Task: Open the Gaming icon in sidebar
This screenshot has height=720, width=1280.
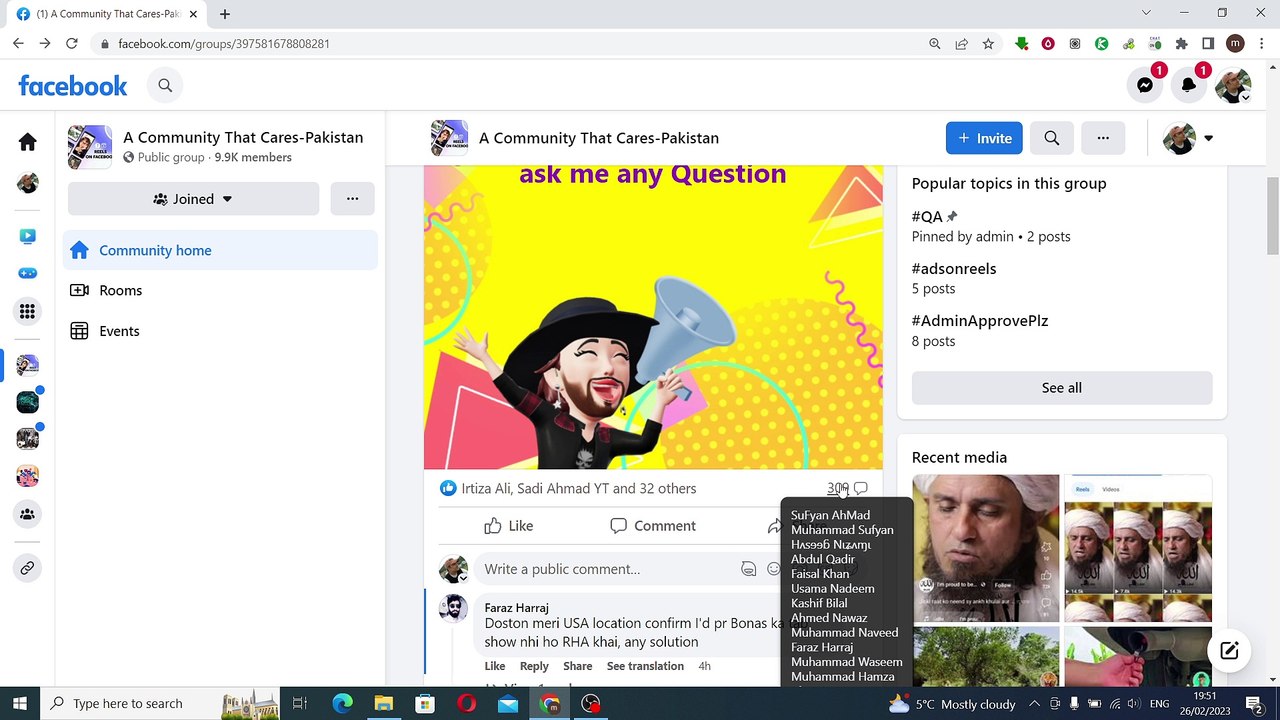Action: (x=27, y=273)
